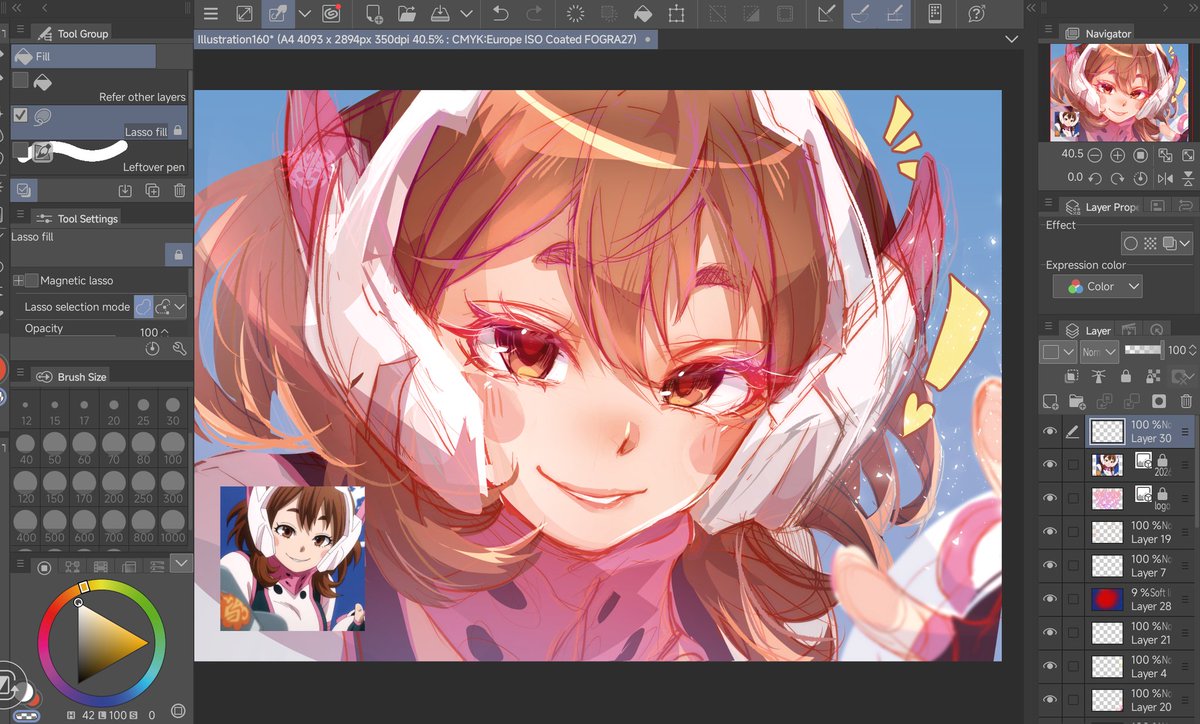Check the Leftover pen checkbox
Image resolution: width=1200 pixels, height=724 pixels.
[x=21, y=149]
